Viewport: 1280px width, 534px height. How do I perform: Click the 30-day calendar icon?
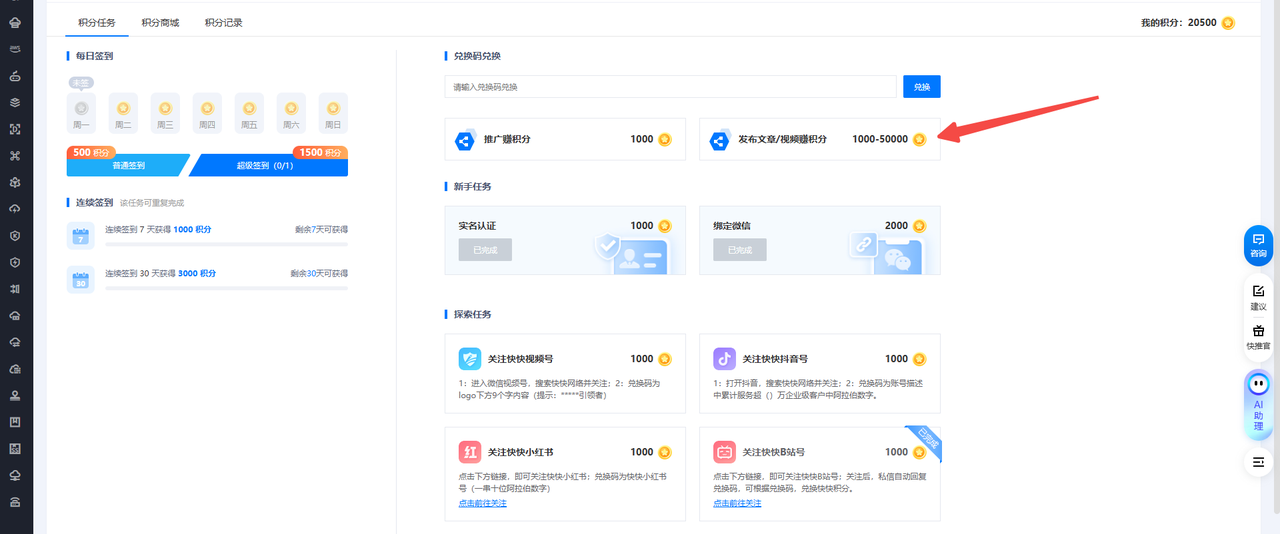pos(80,279)
